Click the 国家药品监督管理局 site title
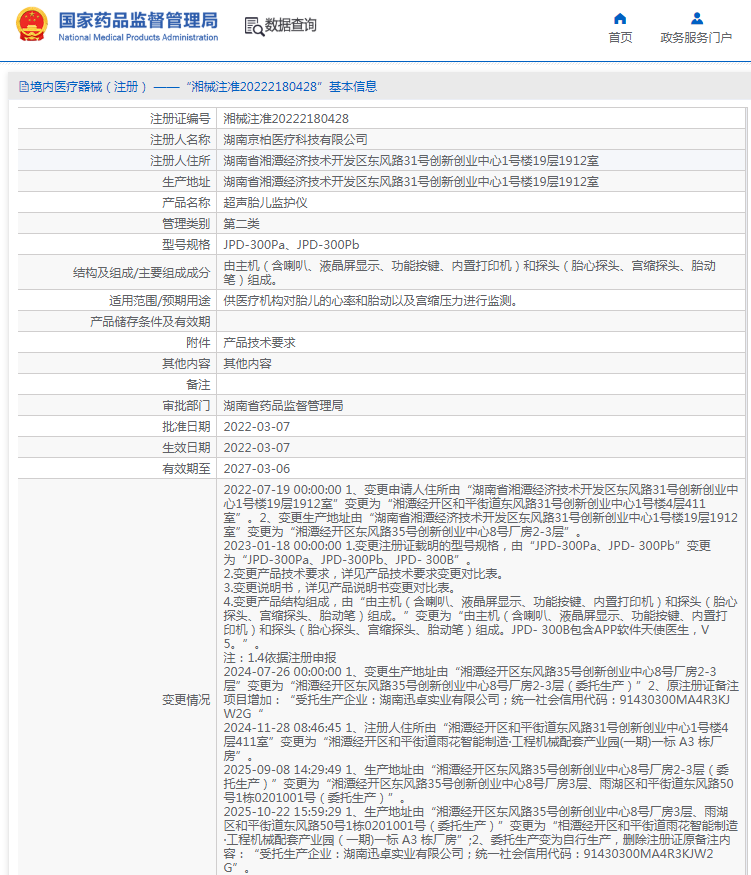 click(x=138, y=19)
